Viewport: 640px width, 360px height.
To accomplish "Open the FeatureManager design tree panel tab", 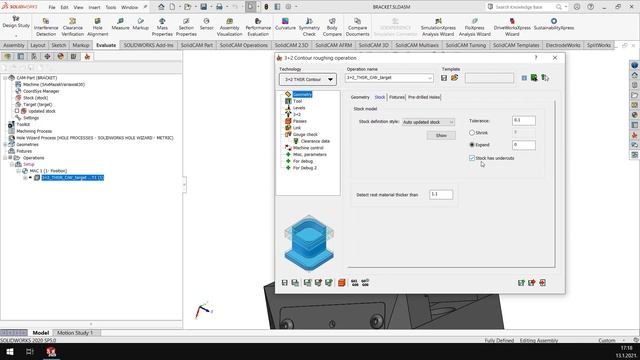I will coord(7,57).
